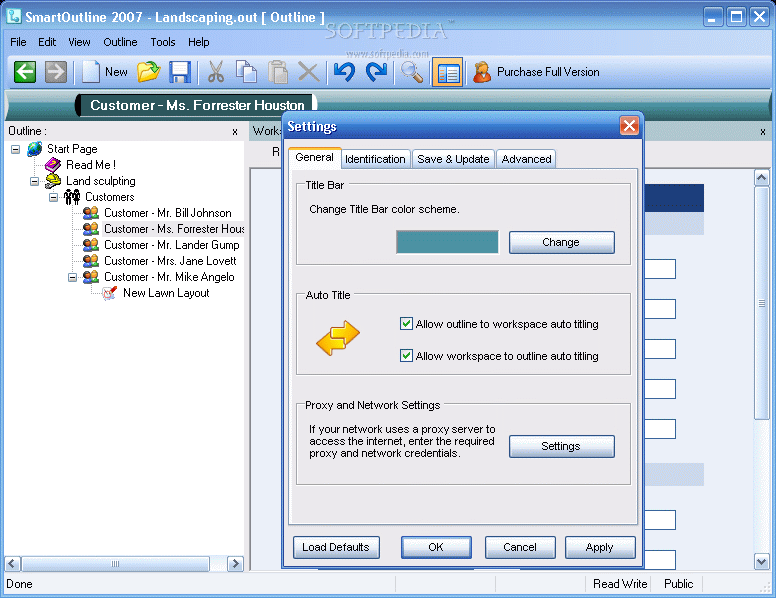776x598 pixels.
Task: Collapse the Start Page tree node
Action: coord(15,149)
